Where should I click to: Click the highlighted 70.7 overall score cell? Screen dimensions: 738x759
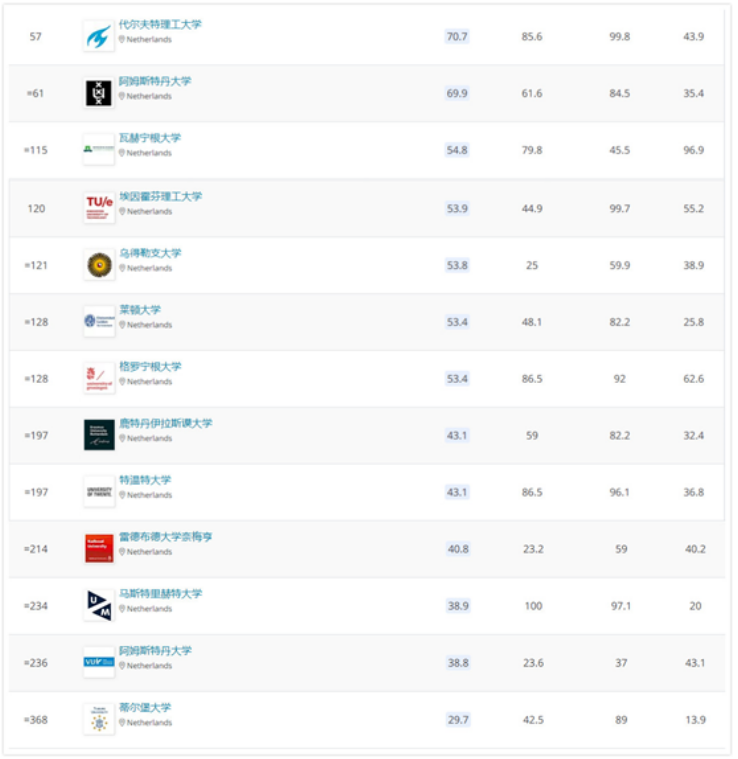click(x=457, y=37)
